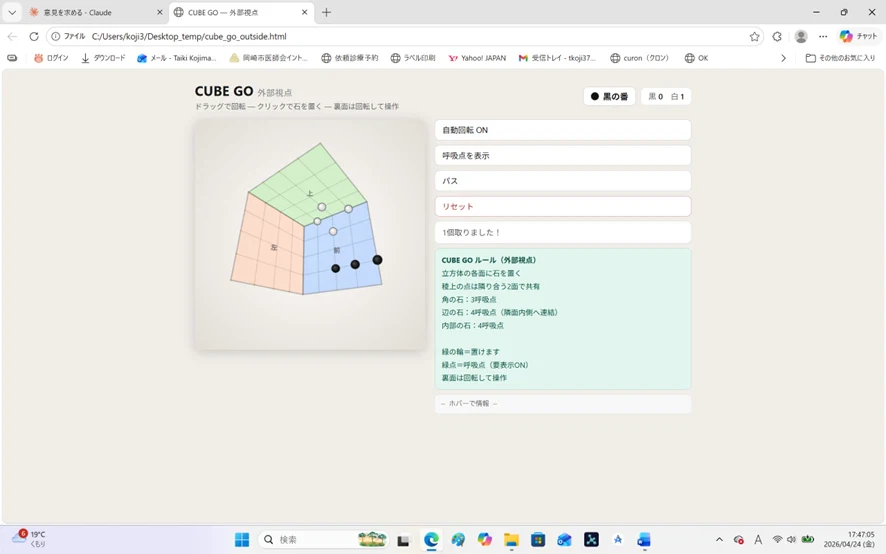Add page to favorites with star
Image resolution: width=886 pixels, height=554 pixels.
pos(754,36)
